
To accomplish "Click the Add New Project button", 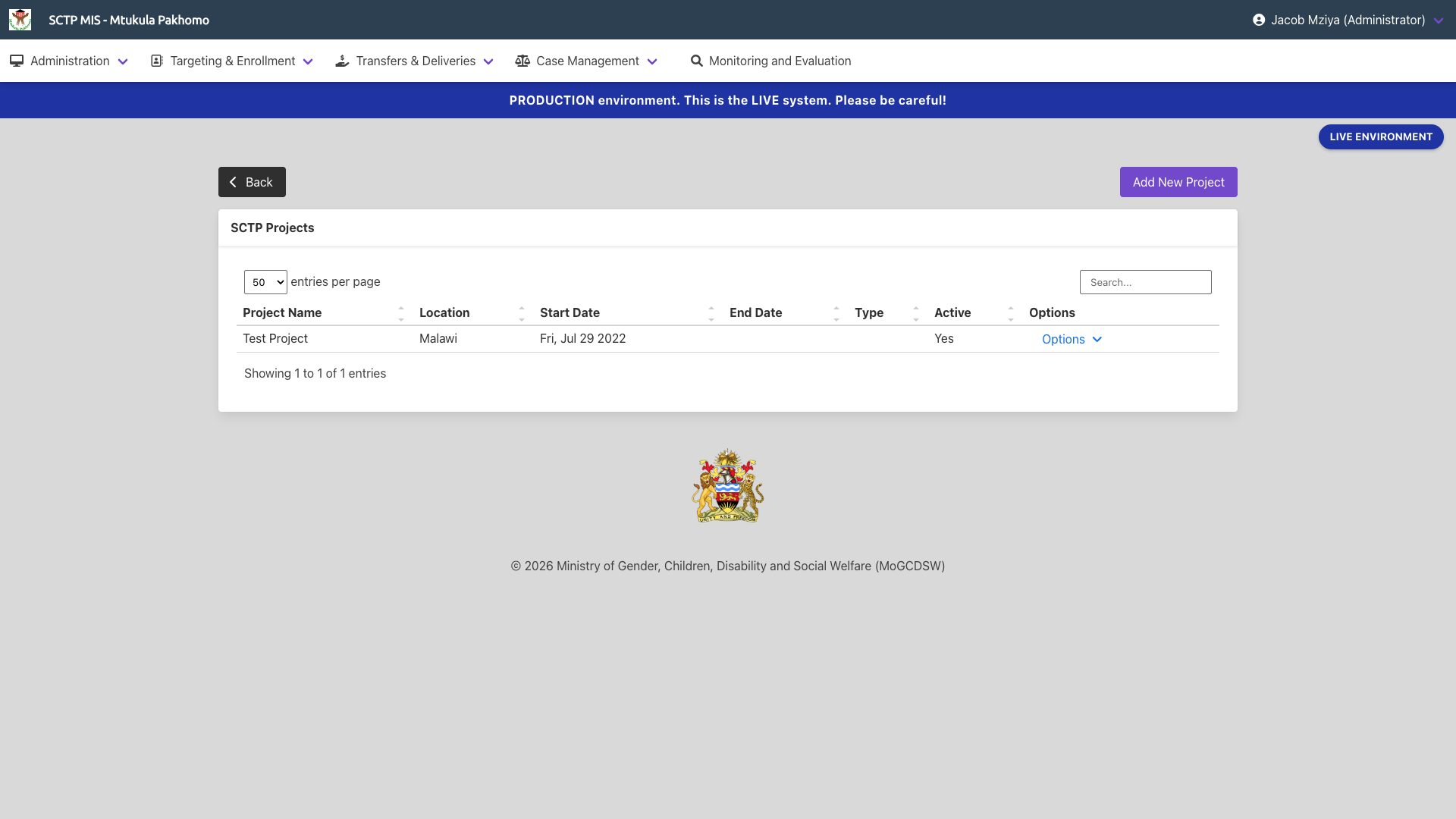I will [1178, 182].
